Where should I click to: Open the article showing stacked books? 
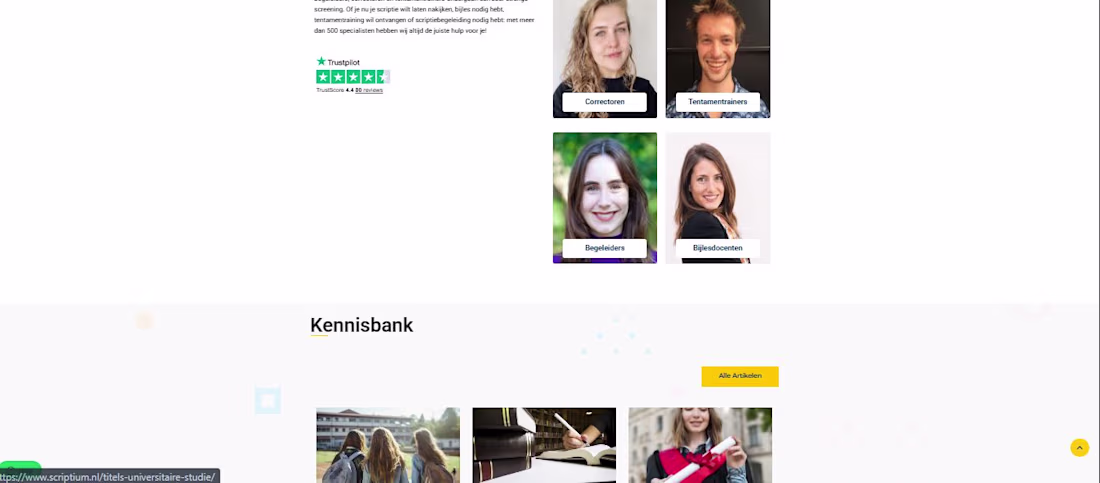click(544, 445)
